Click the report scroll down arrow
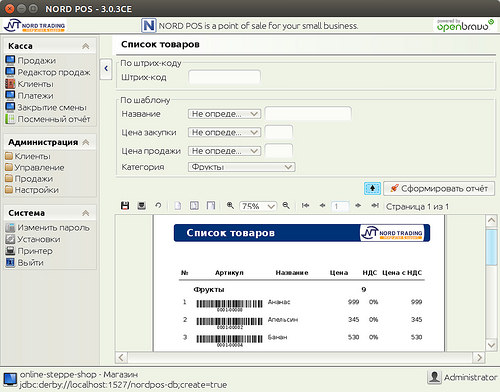This screenshot has width=500, height=392. tap(491, 345)
